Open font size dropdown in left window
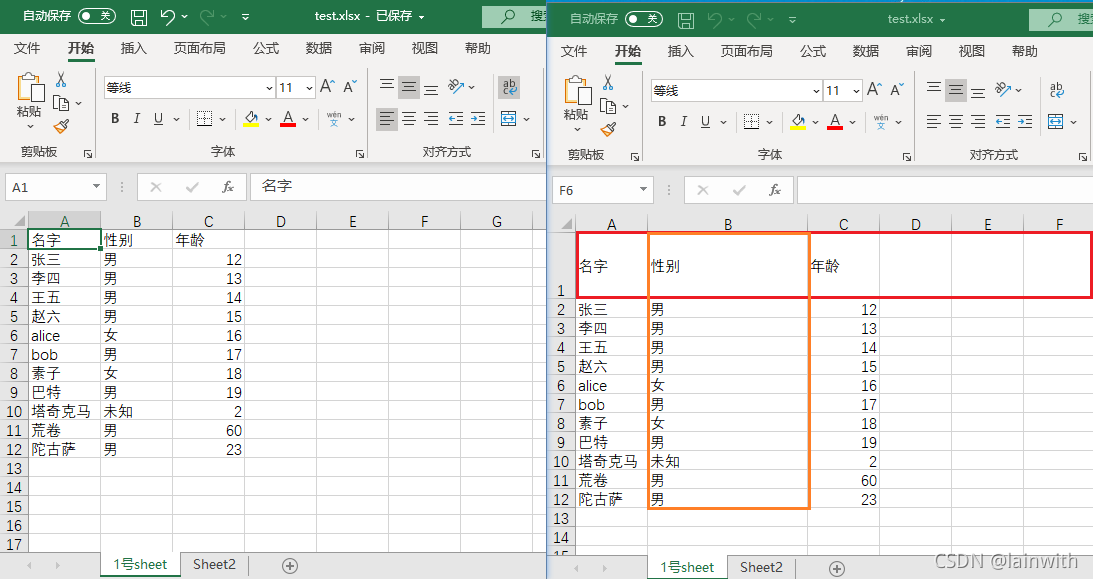 point(309,88)
